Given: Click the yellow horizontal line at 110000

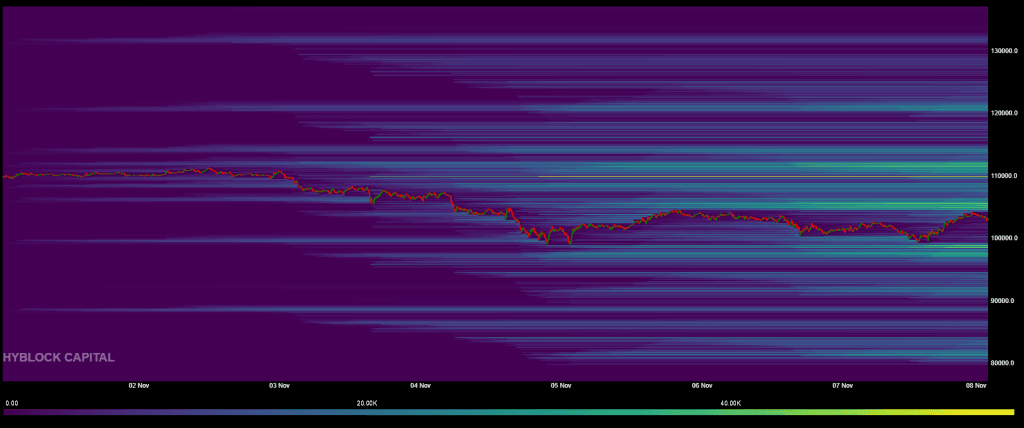Looking at the screenshot, I should click(760, 176).
